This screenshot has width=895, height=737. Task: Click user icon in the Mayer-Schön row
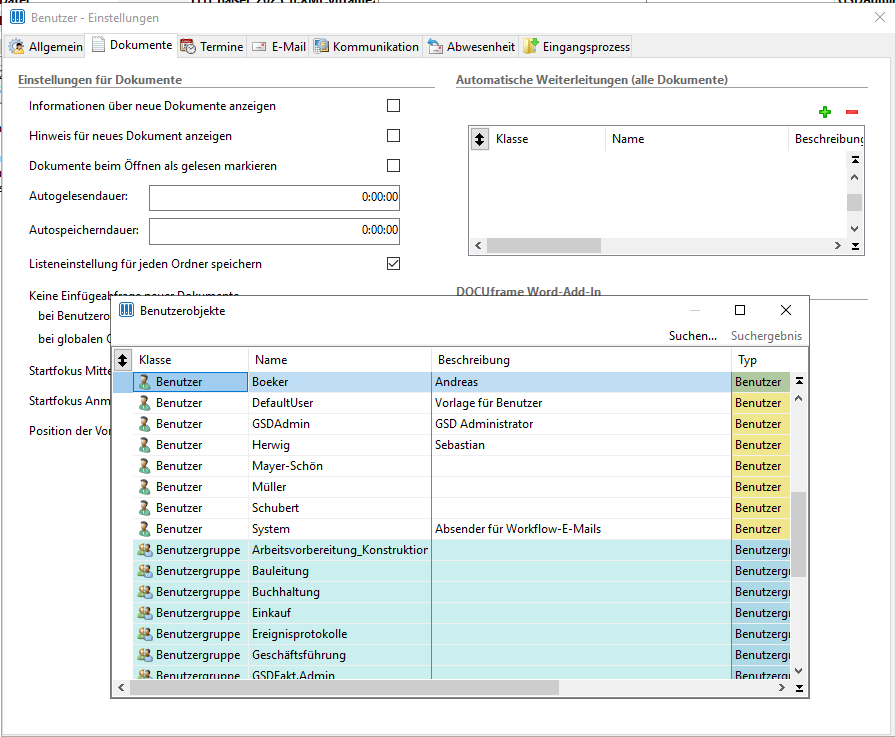(x=145, y=466)
